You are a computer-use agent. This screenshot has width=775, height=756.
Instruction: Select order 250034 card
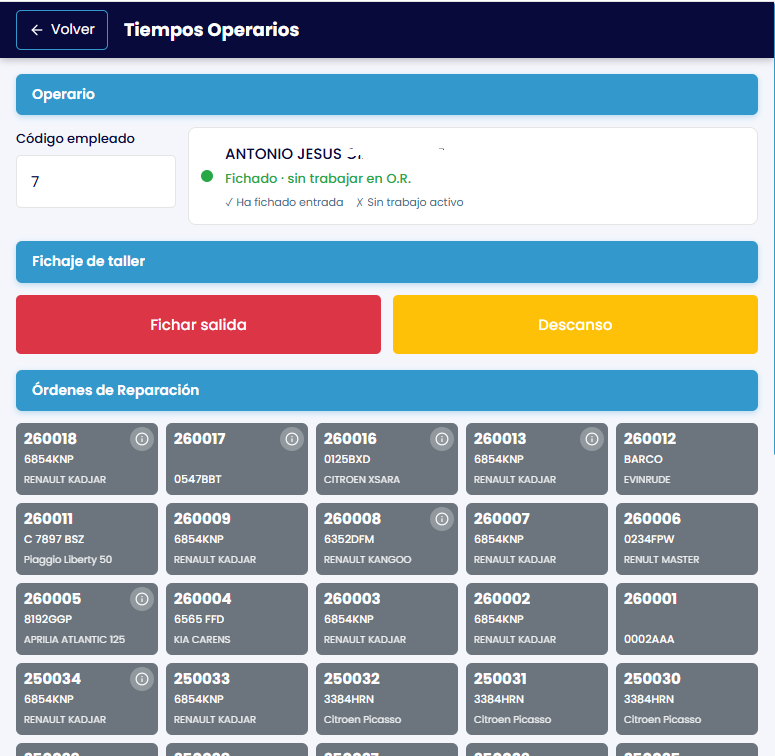(87, 699)
